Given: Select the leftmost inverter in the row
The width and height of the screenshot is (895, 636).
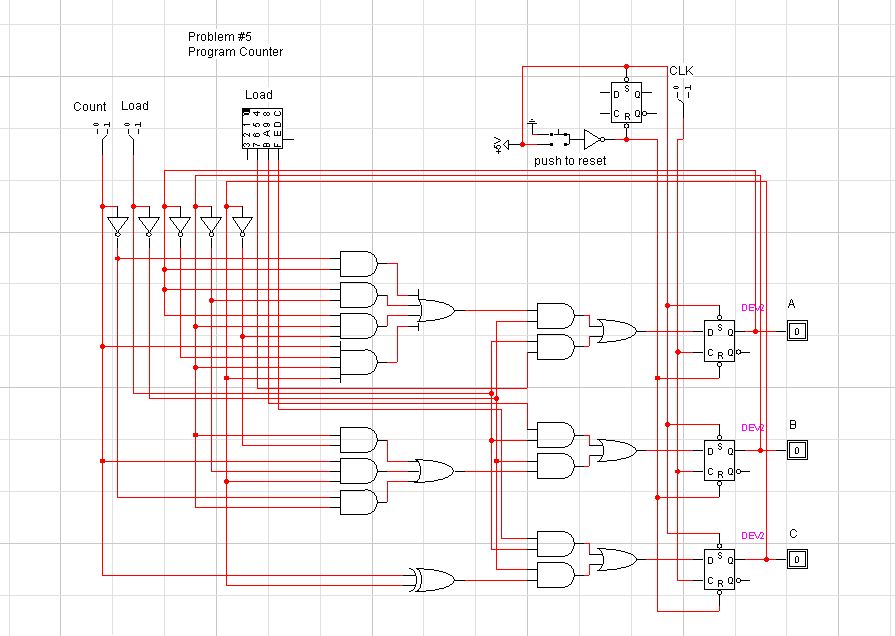Looking at the screenshot, I should point(117,224).
